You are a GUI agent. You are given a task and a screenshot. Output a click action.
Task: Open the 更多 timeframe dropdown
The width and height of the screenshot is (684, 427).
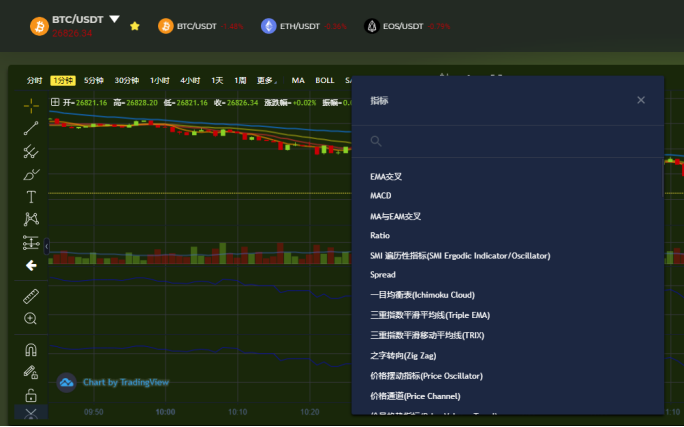(266, 80)
